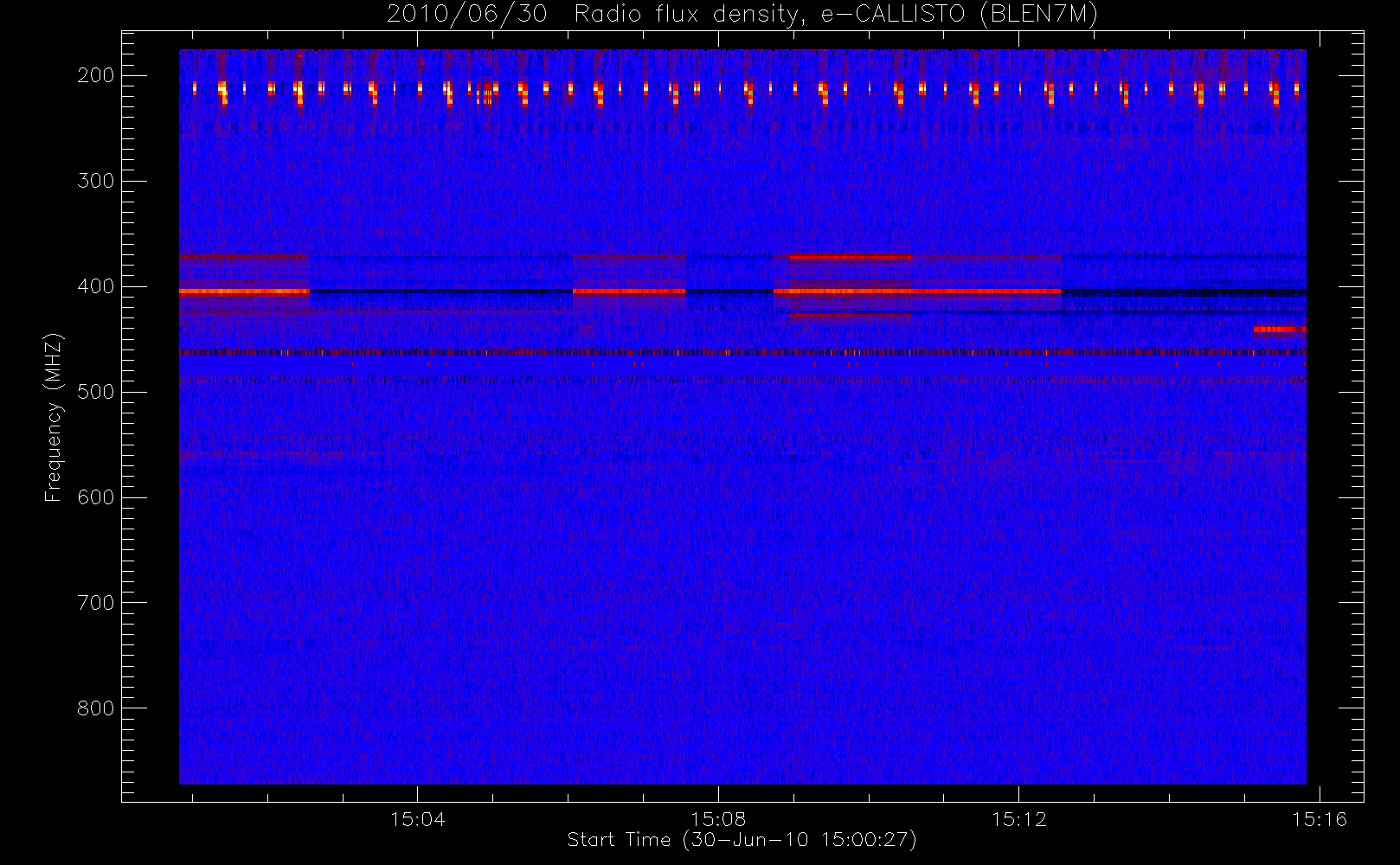Click the 800 frequency tick label
The height and width of the screenshot is (865, 1400).
coord(96,708)
